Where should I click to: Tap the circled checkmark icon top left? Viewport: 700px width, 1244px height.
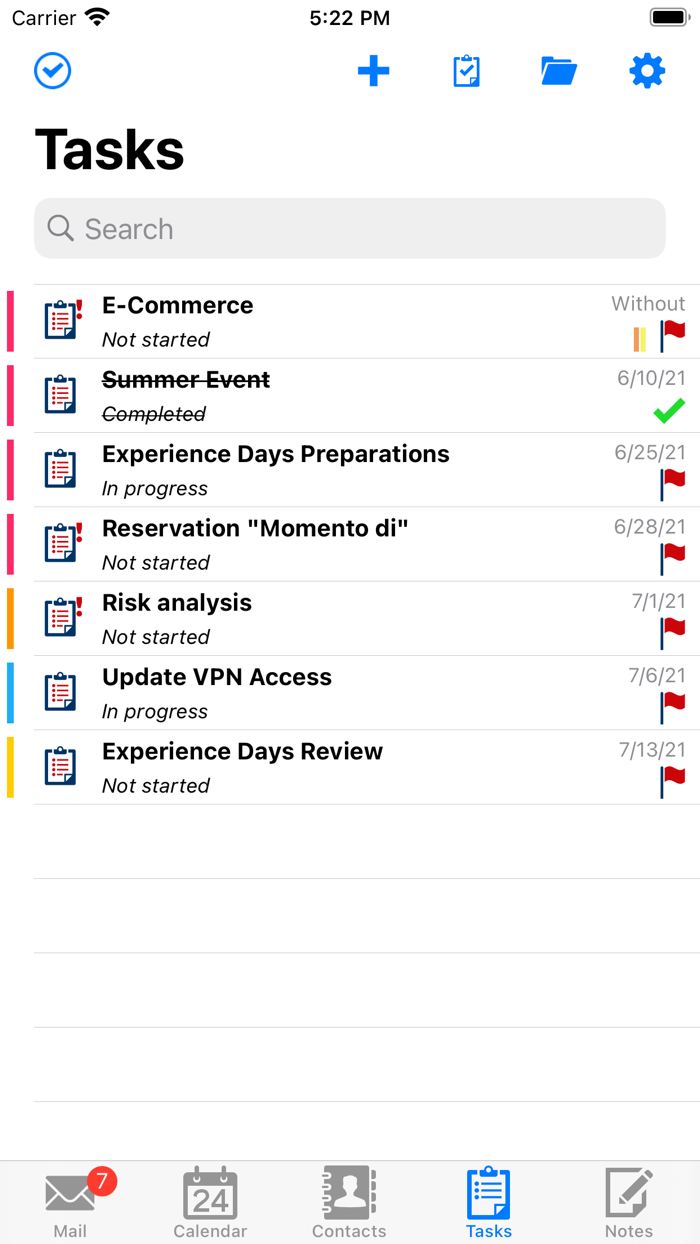click(52, 71)
